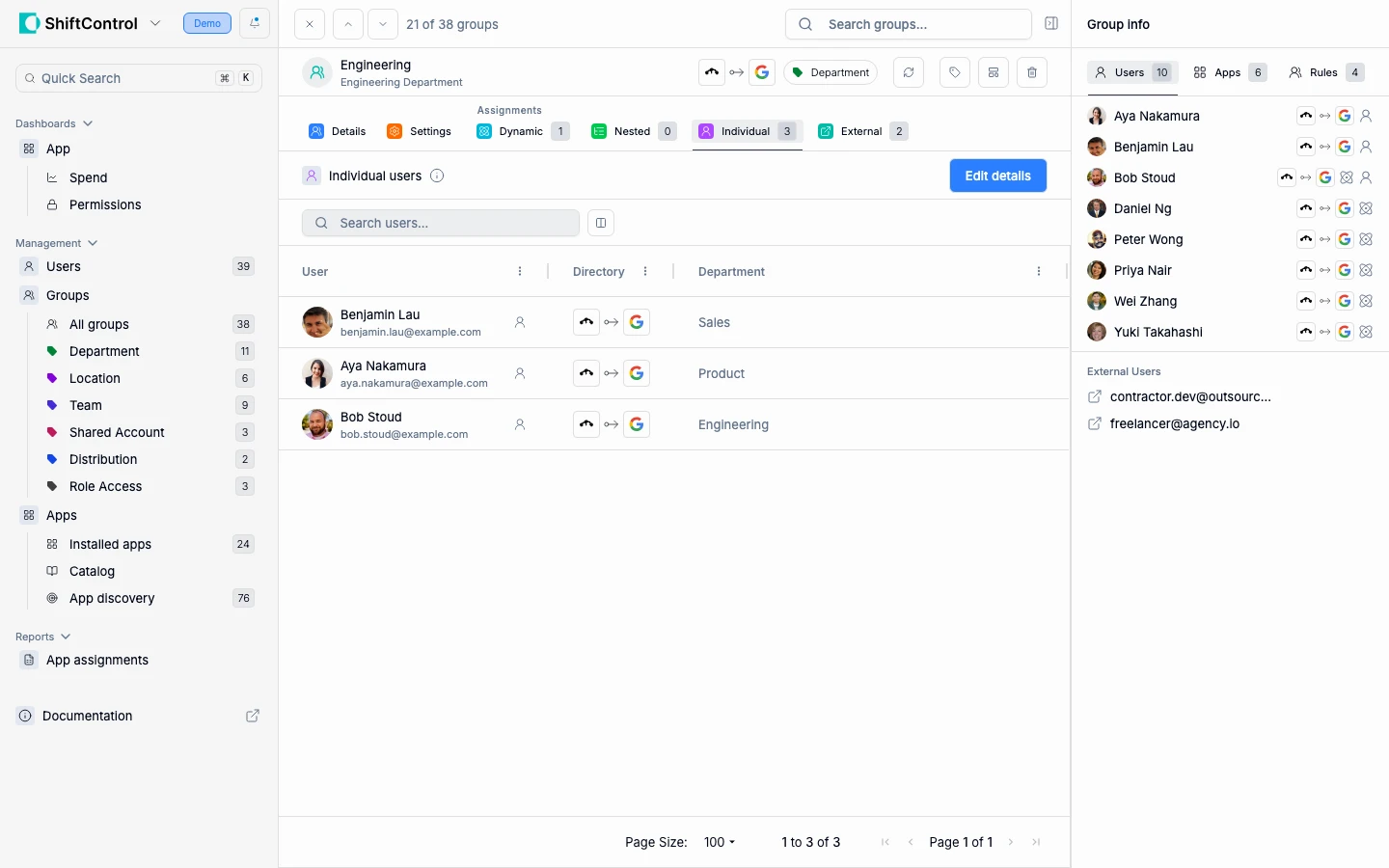
Task: Click the blocked status icon next to Wei Zhang
Action: point(1367,301)
